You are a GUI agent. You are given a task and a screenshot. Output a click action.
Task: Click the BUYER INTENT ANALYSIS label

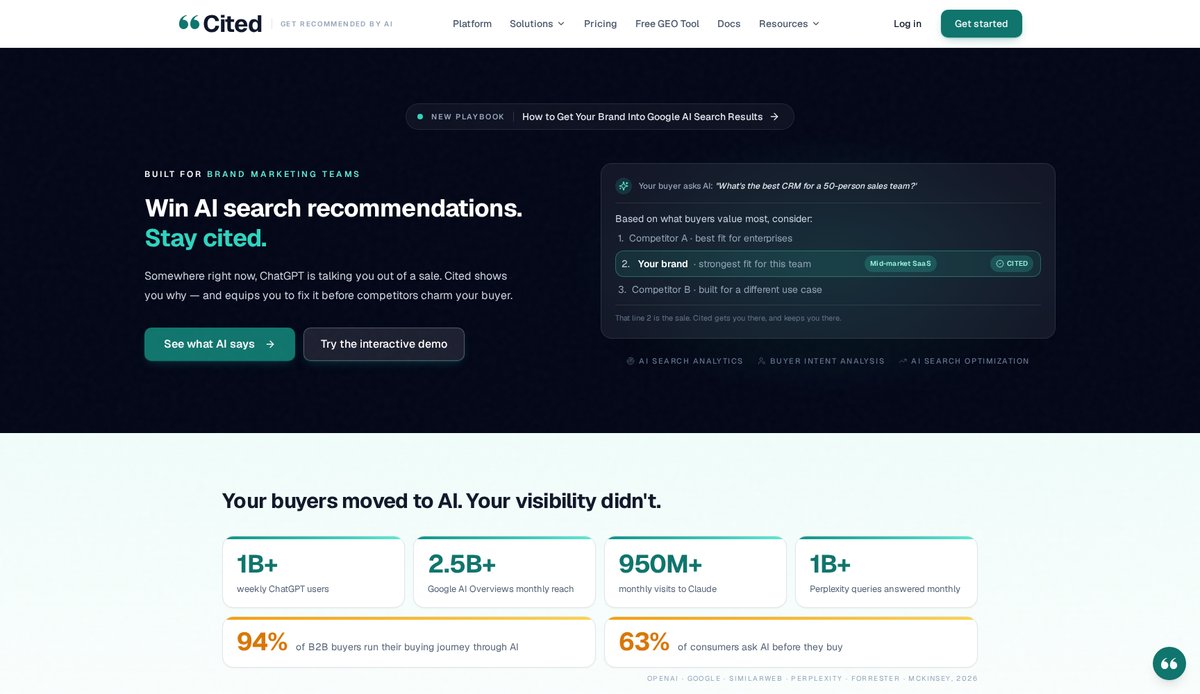pos(827,361)
